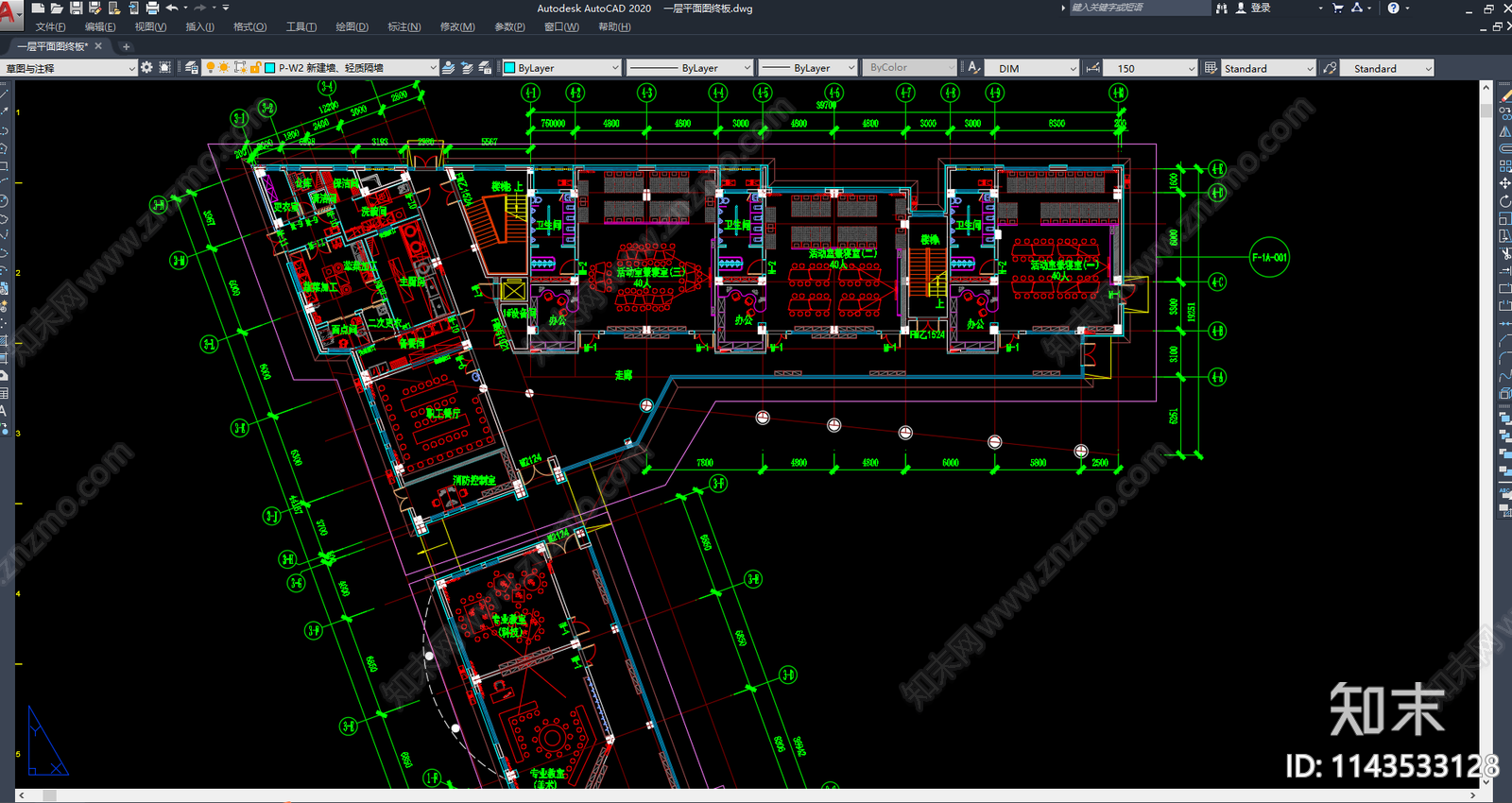Viewport: 1512px width, 803px height.
Task: Click the cyan layer color swatch
Action: click(270, 68)
